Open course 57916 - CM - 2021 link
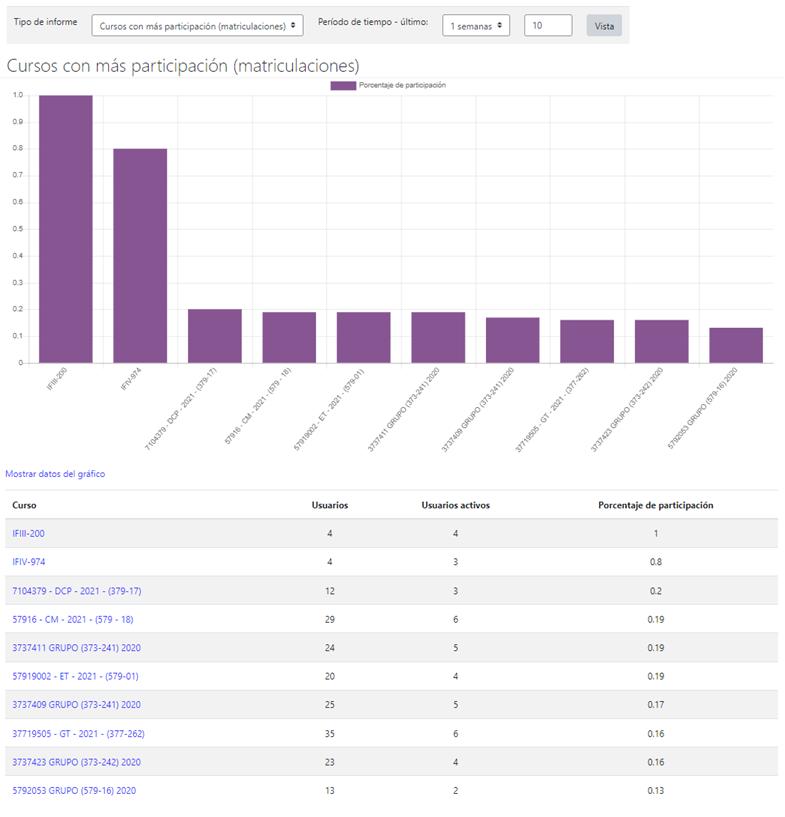Screen dimensions: 785x817 (72, 619)
